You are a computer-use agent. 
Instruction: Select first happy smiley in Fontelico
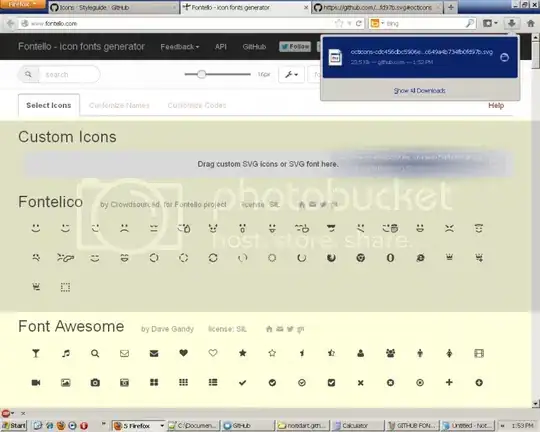(36, 228)
